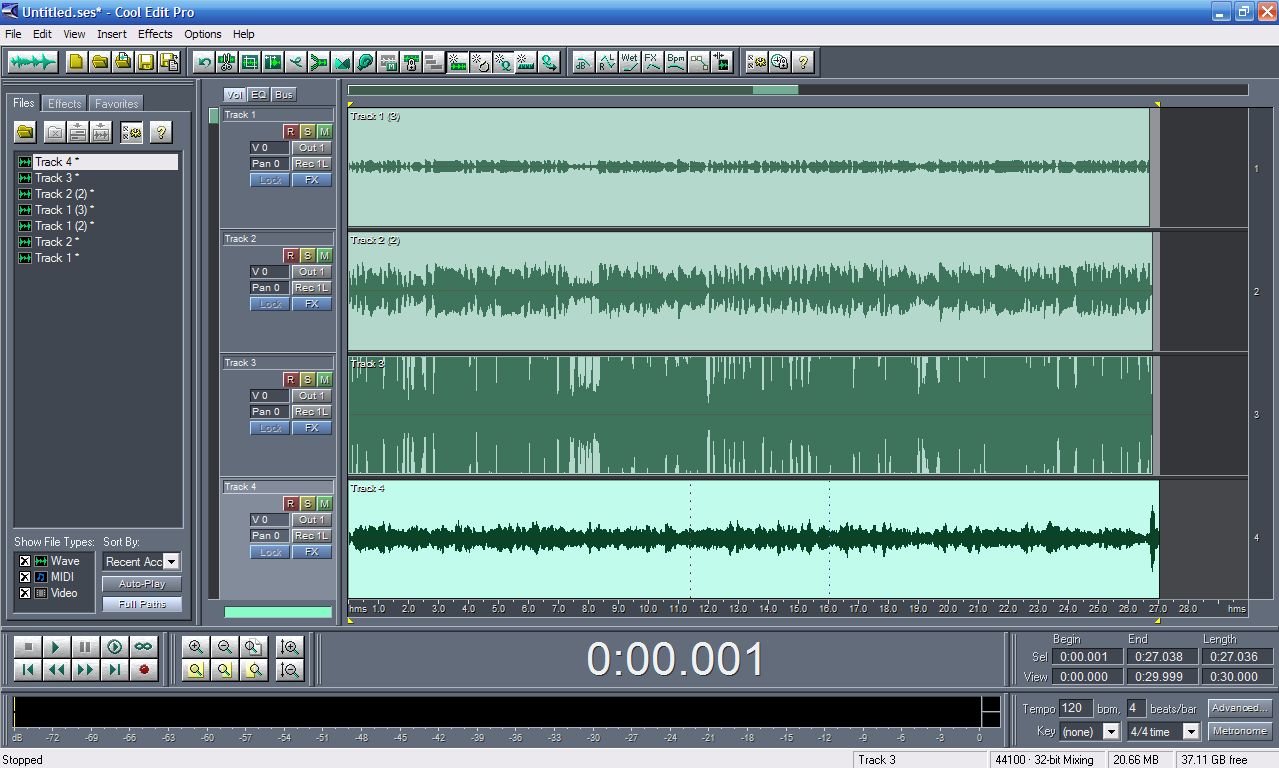Stop playback with the Stop button

pyautogui.click(x=28, y=647)
